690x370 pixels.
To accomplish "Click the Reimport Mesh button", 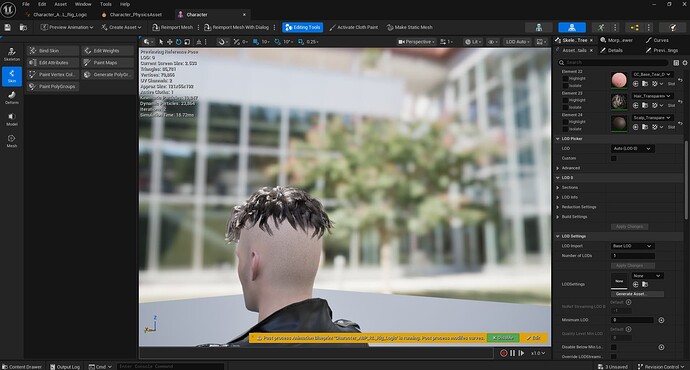I will [x=172, y=27].
